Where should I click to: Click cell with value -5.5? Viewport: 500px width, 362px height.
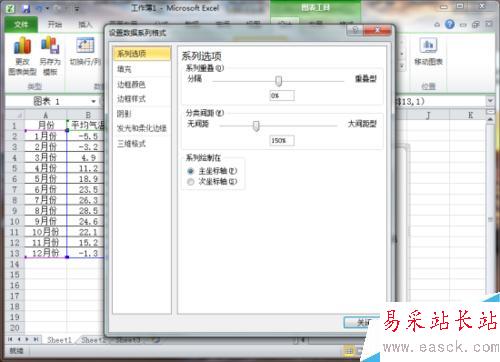pyautogui.click(x=86, y=136)
